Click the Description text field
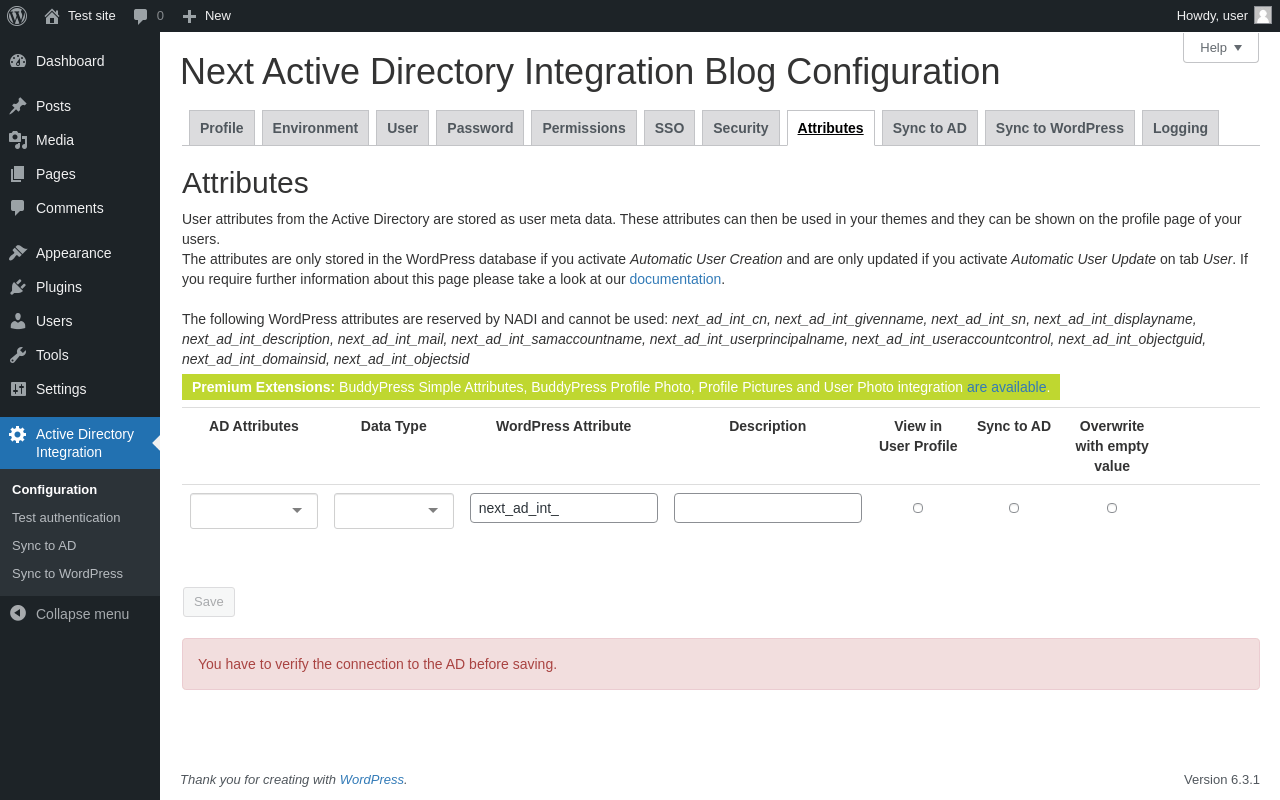Image resolution: width=1280 pixels, height=800 pixels. [768, 508]
